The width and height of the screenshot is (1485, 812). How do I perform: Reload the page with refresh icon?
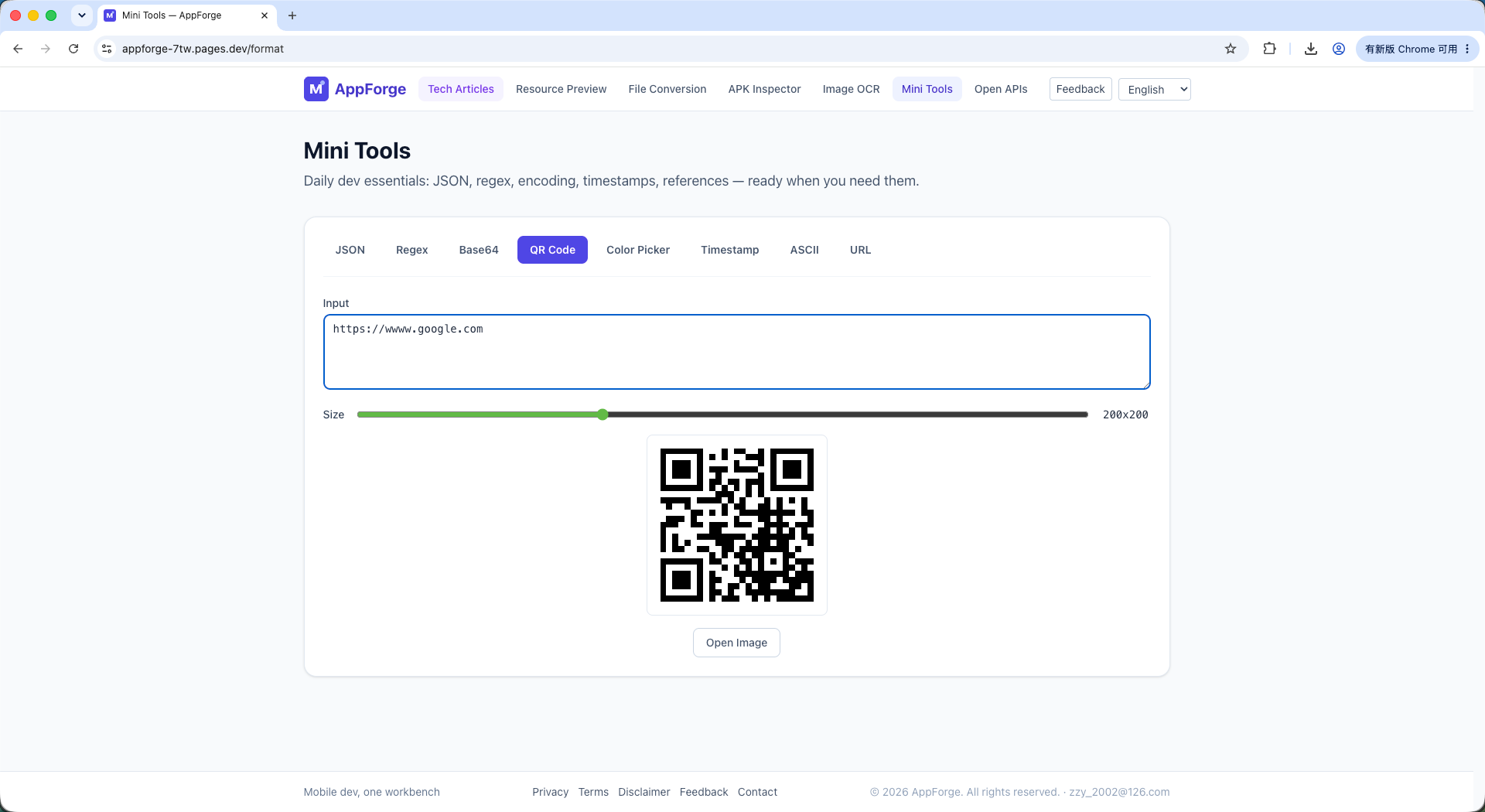point(73,49)
